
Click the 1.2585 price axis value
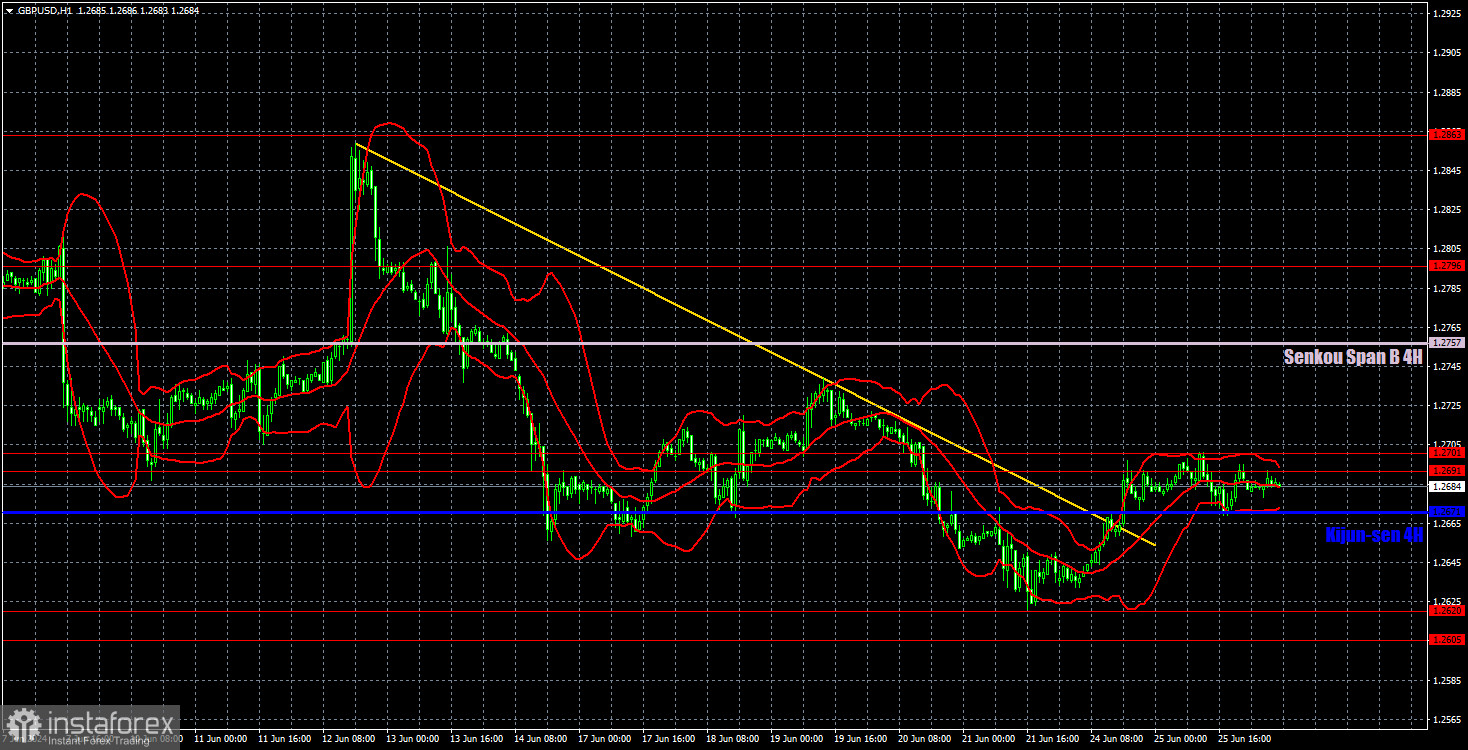point(1447,681)
